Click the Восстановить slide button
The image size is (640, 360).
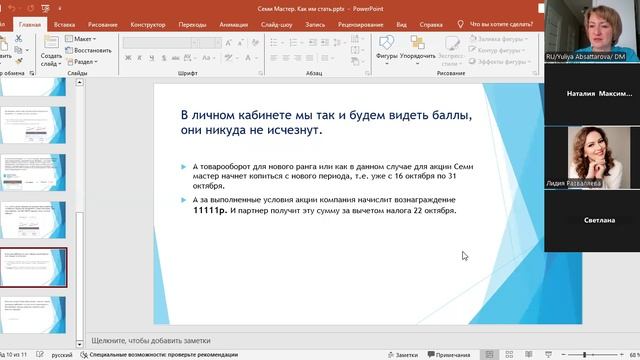[x=89, y=50]
